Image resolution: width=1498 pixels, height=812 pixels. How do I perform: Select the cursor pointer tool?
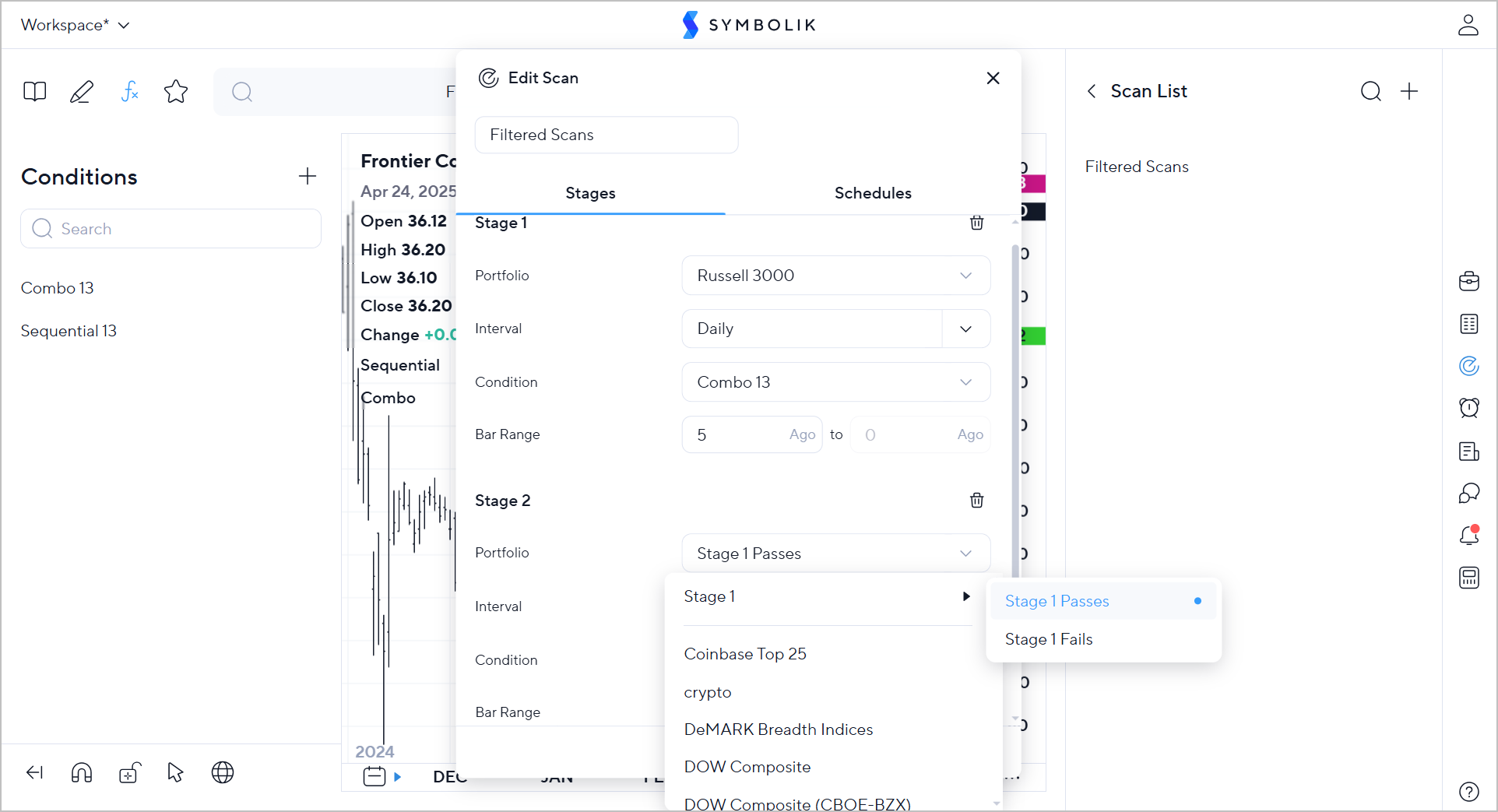[175, 772]
